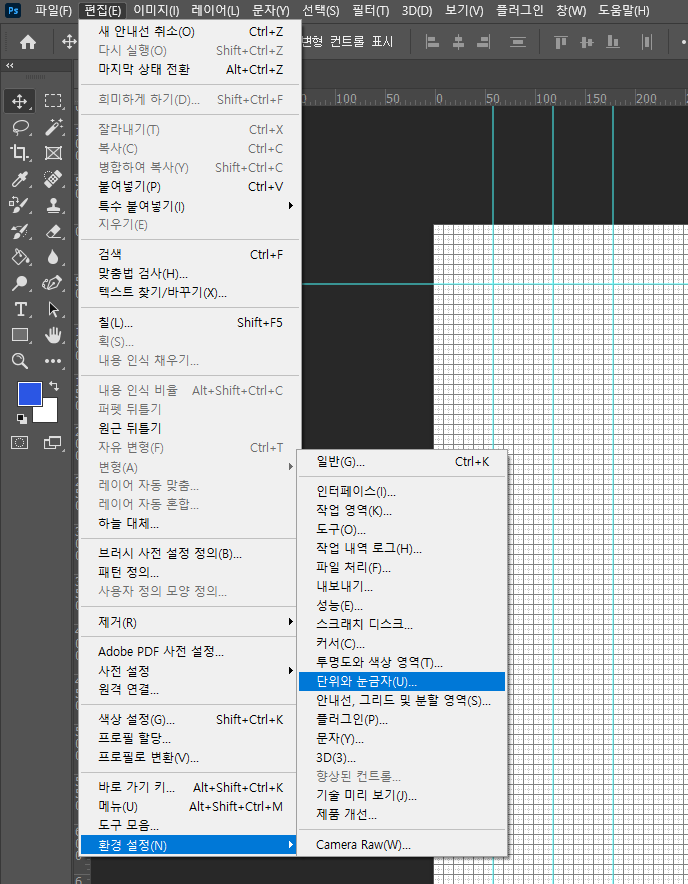Select the Pen tool

click(53, 283)
